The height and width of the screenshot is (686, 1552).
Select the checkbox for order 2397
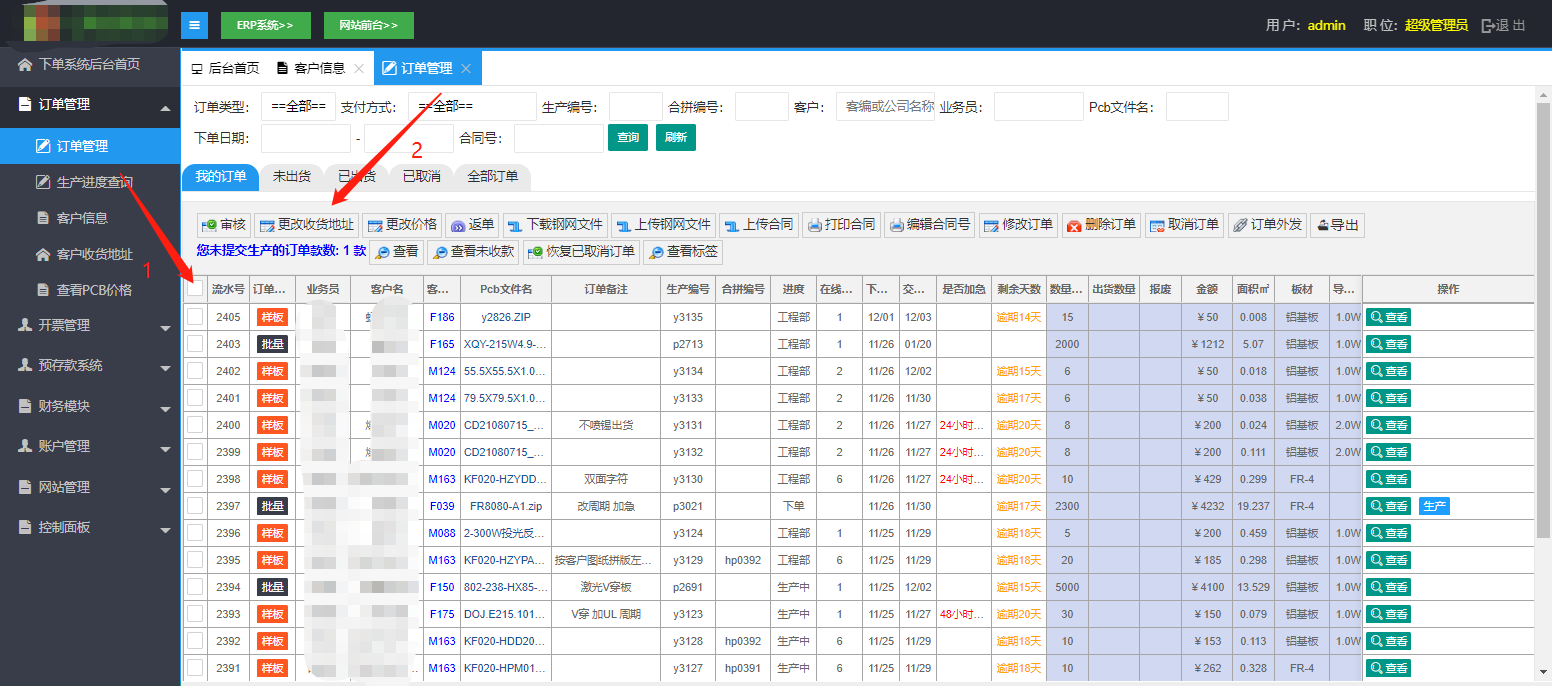coord(195,506)
